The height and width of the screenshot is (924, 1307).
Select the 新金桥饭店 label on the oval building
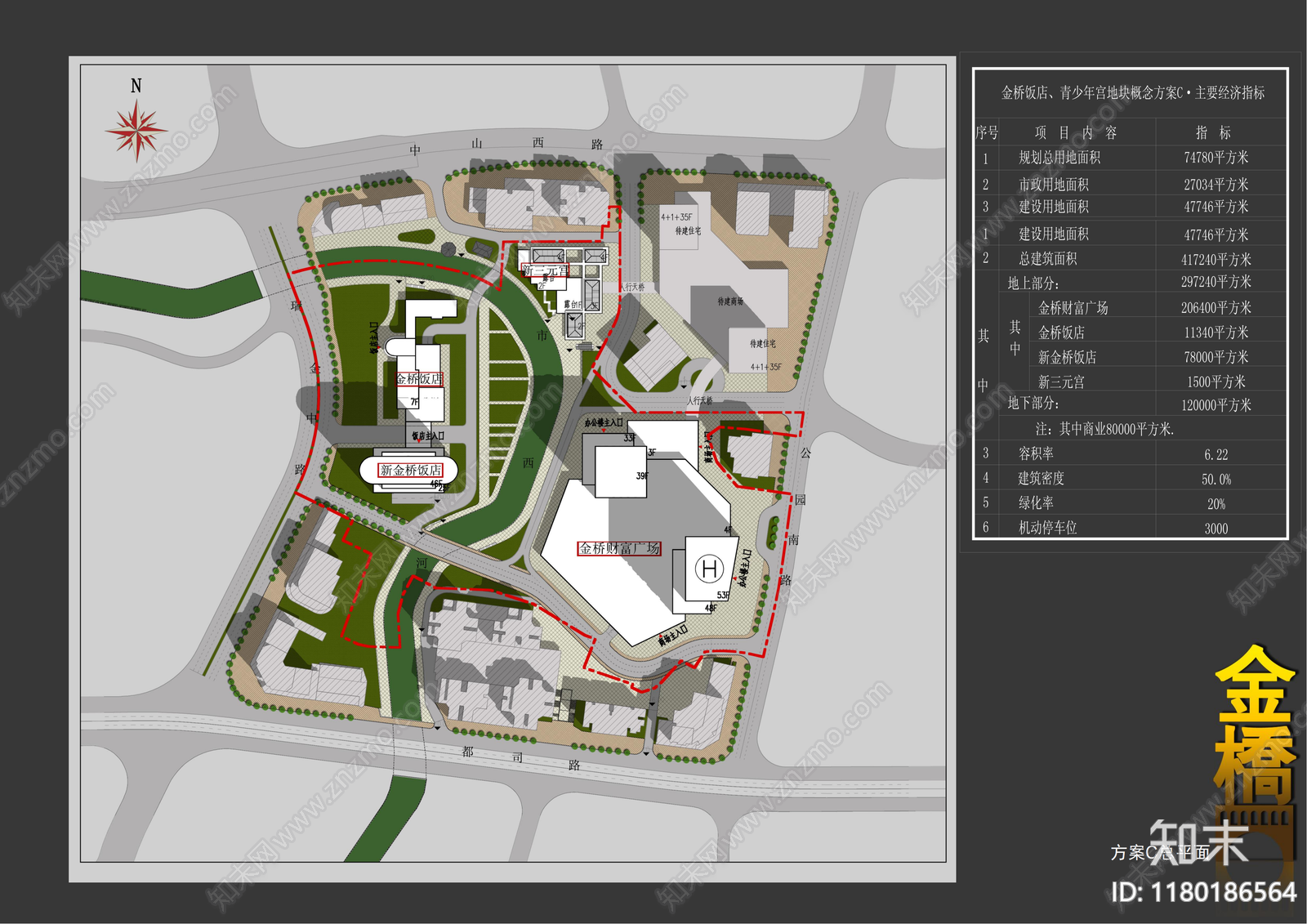[410, 470]
